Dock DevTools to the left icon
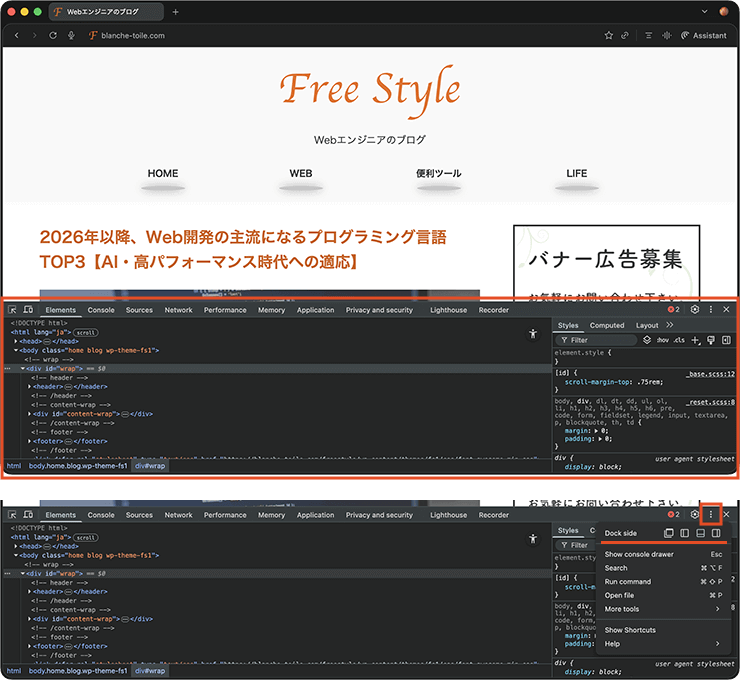740x680 pixels. 685,533
